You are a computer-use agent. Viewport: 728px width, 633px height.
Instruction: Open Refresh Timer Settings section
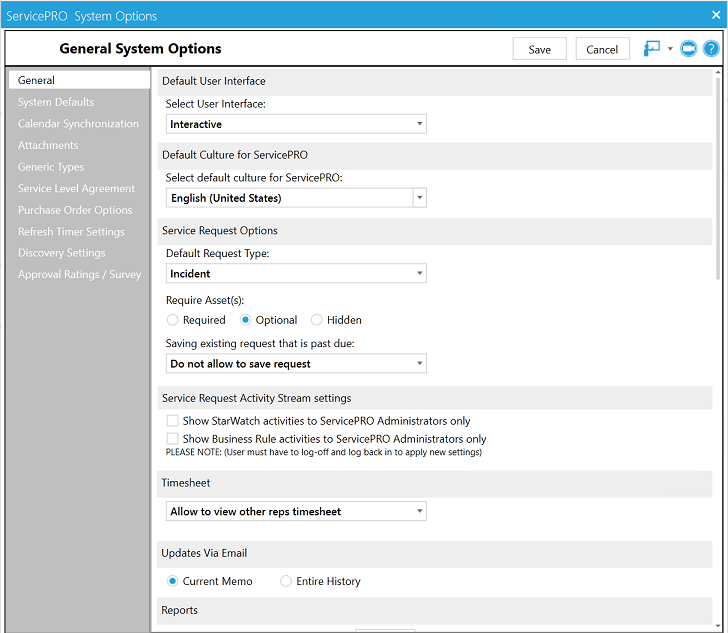pos(71,231)
